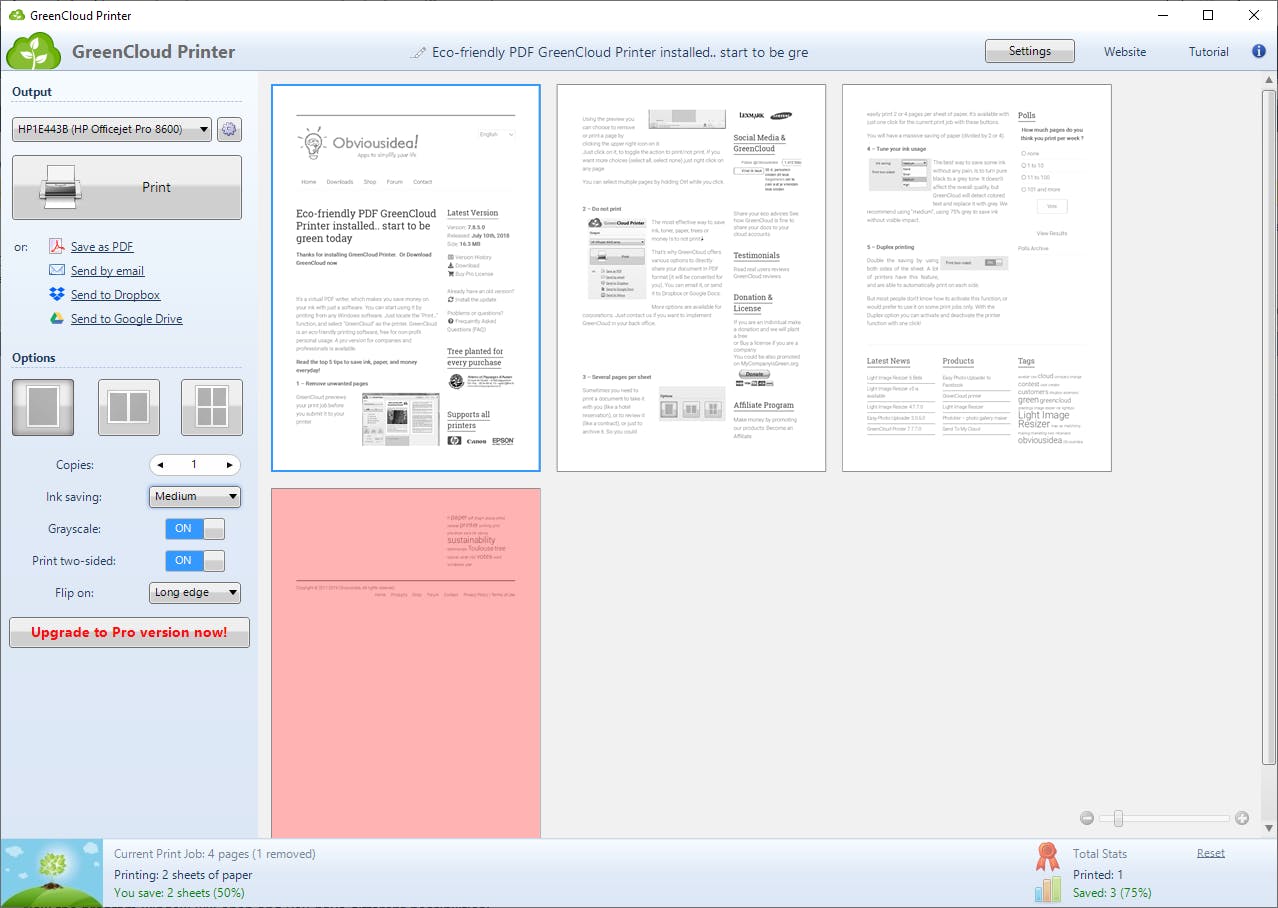Open printer properties gear icon

coord(229,129)
